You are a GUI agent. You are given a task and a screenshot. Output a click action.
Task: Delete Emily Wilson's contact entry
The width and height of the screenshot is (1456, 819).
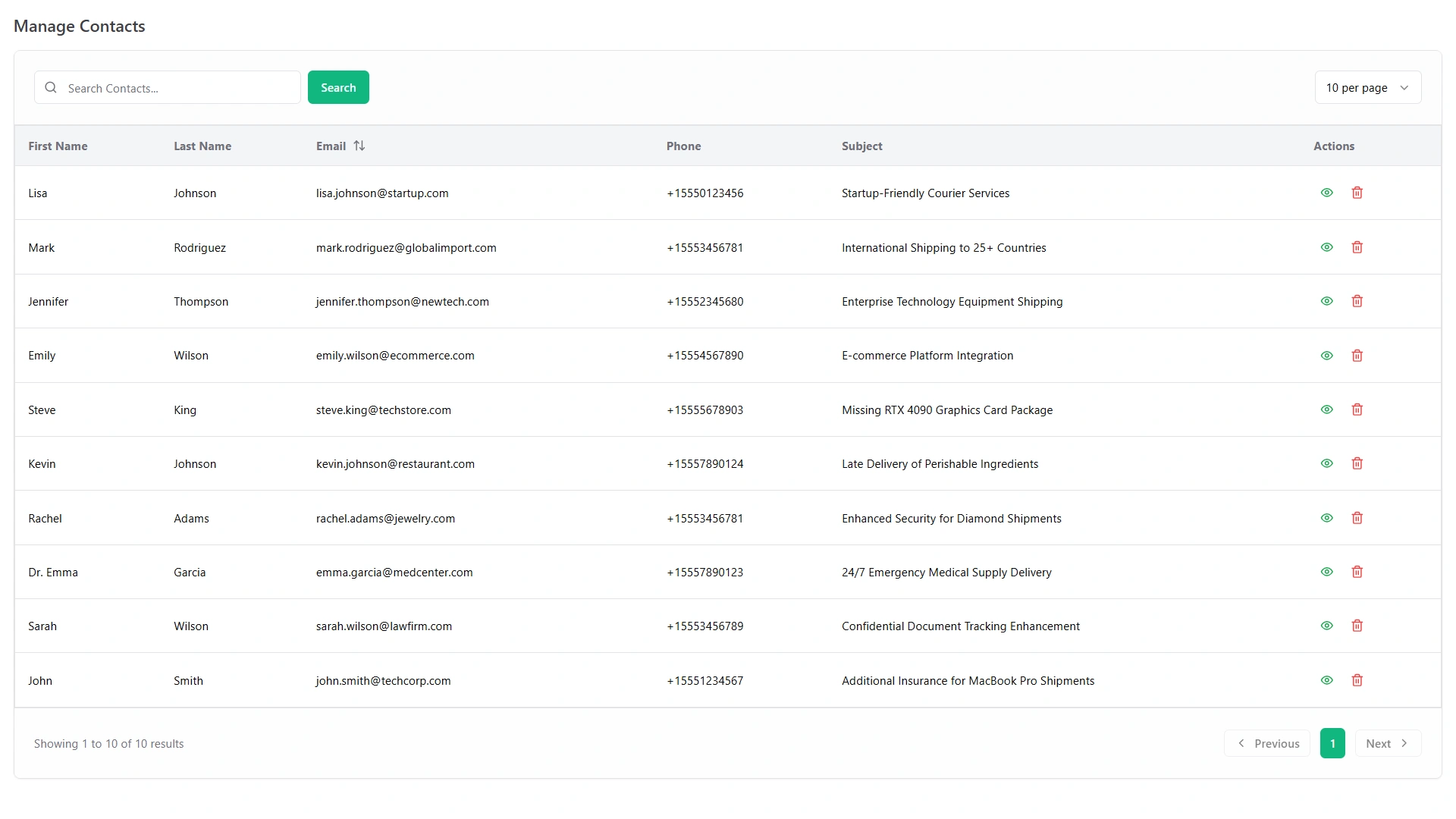point(1357,356)
